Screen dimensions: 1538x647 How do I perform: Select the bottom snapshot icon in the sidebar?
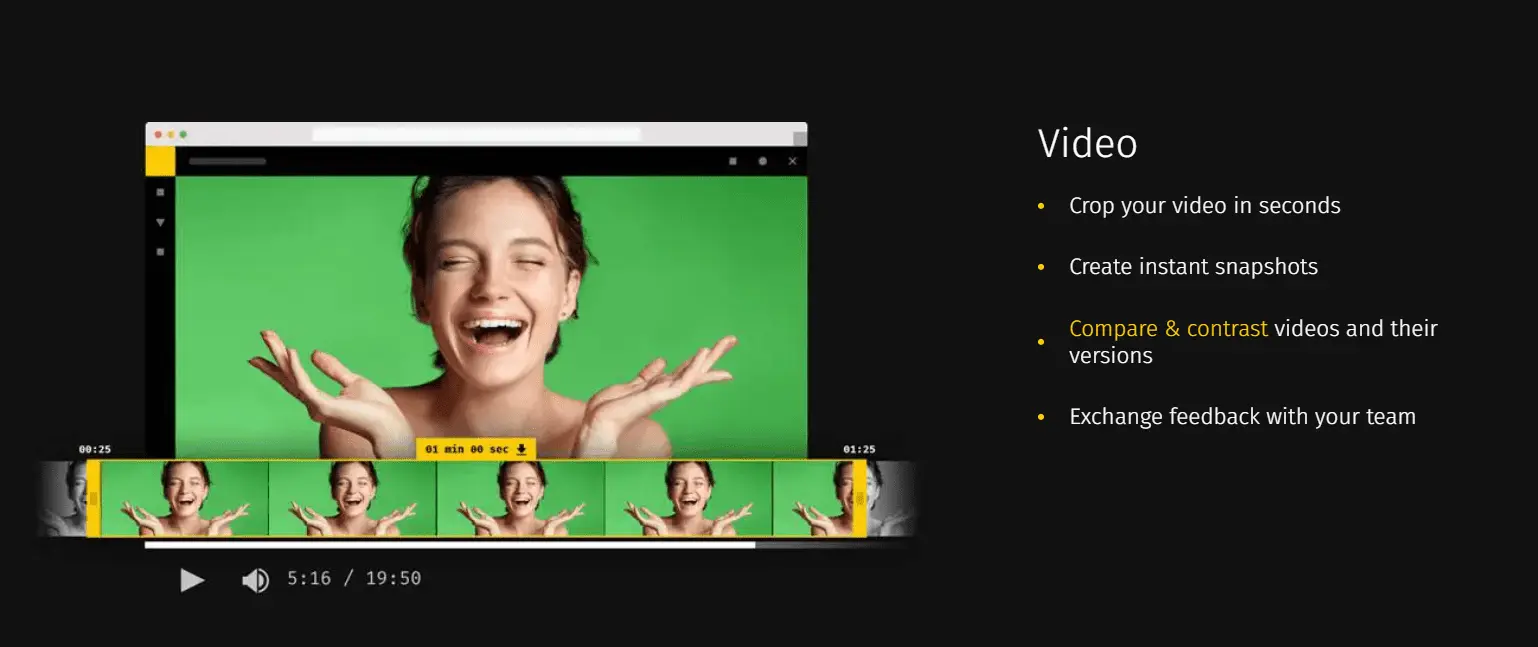(160, 251)
